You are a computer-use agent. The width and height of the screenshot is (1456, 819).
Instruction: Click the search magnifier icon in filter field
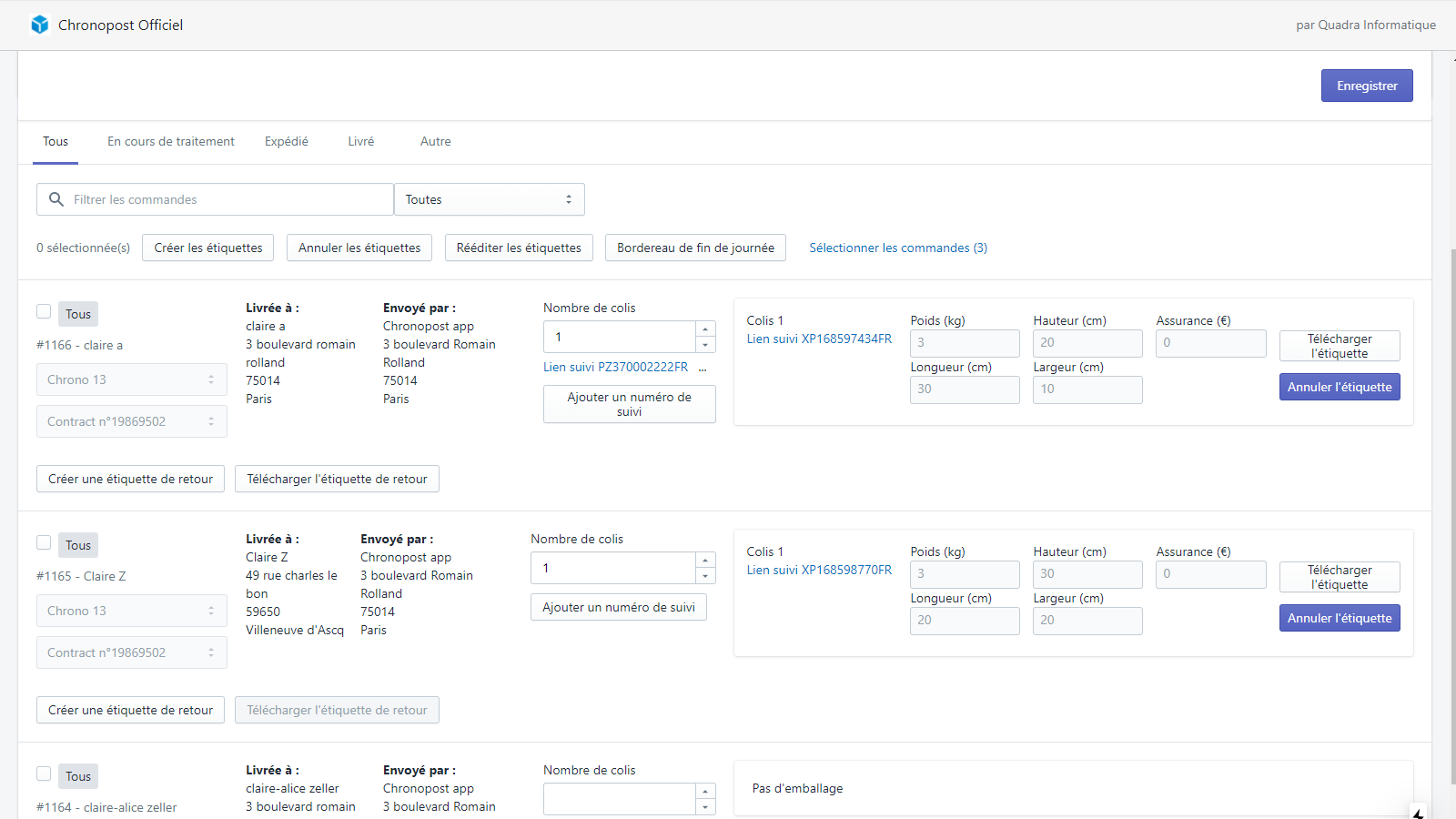coord(56,199)
